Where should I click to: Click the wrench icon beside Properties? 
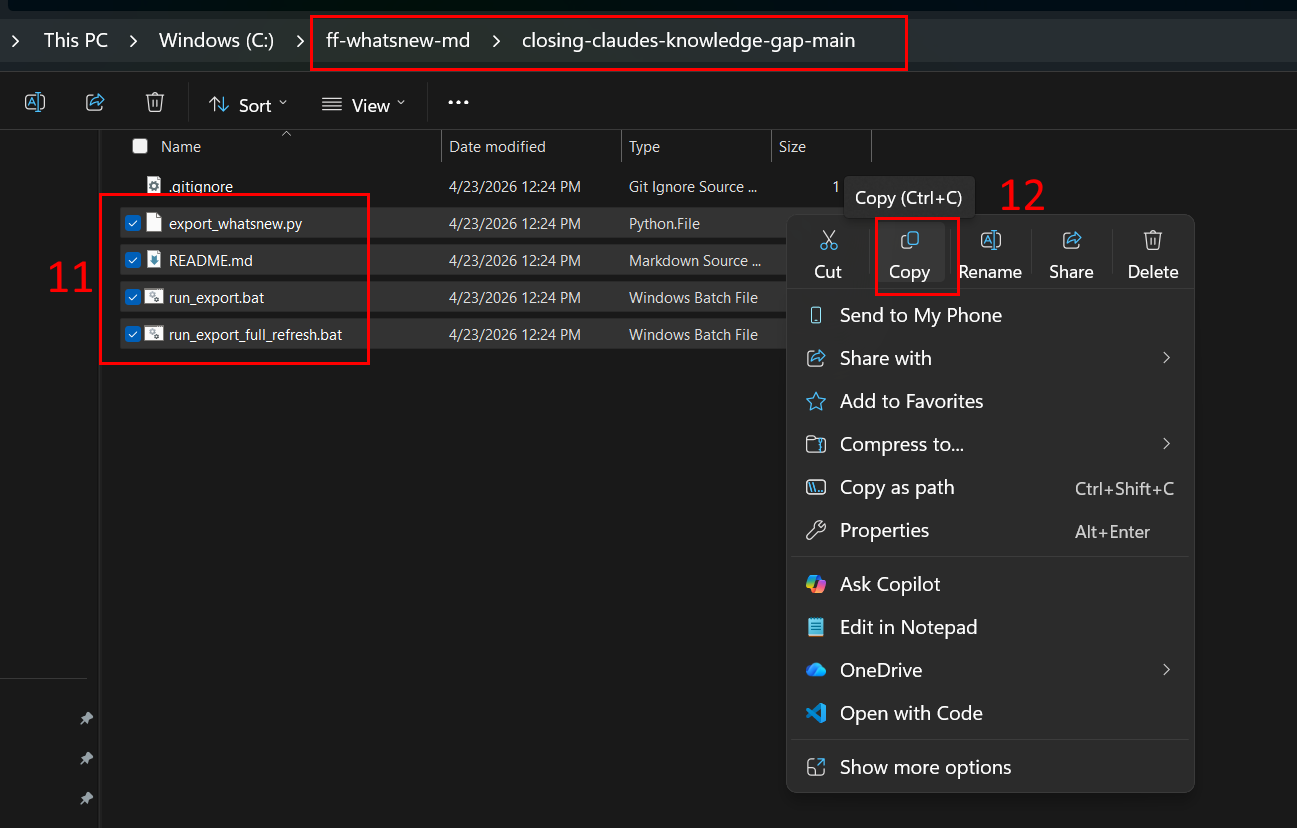tap(816, 530)
